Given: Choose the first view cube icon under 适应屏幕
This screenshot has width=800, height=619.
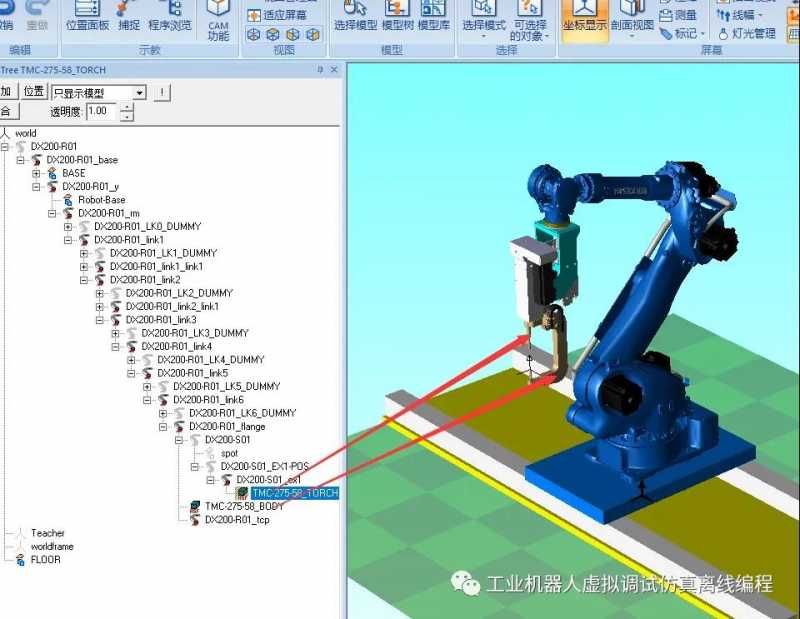Looking at the screenshot, I should tap(254, 35).
